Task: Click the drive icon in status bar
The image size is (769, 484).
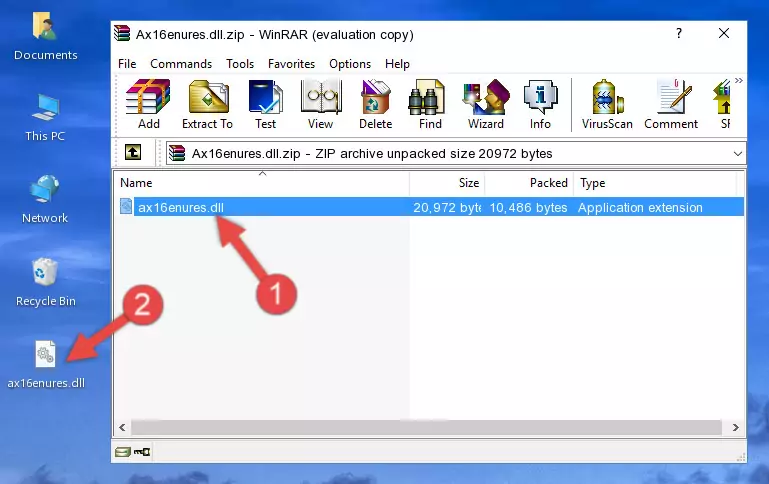Action: tap(123, 452)
